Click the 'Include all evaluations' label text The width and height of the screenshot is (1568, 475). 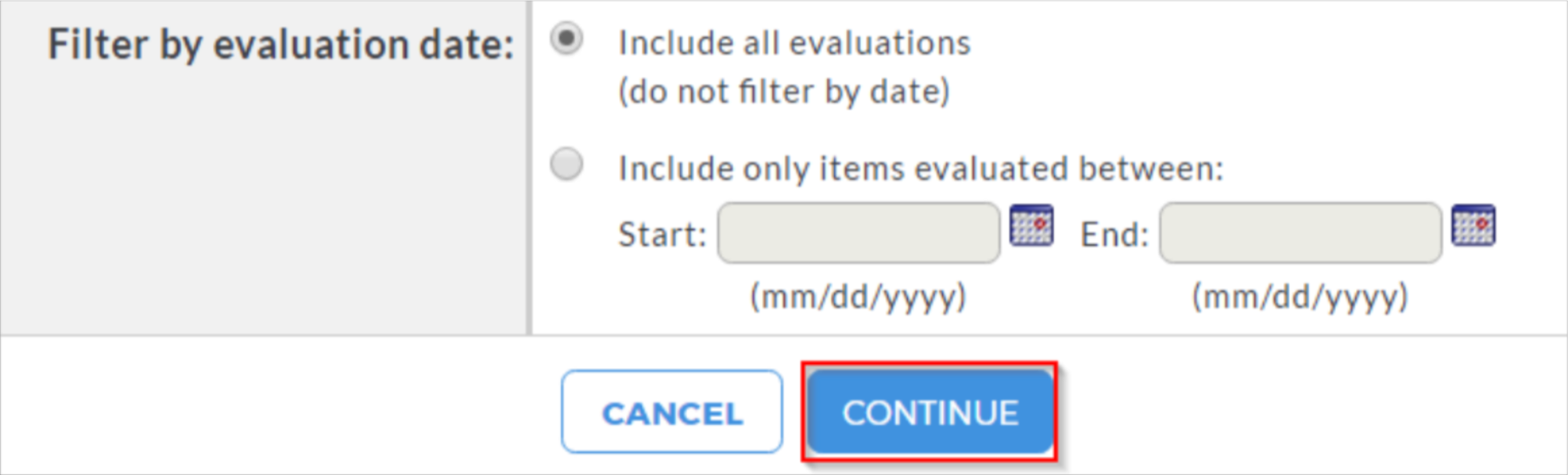point(794,43)
